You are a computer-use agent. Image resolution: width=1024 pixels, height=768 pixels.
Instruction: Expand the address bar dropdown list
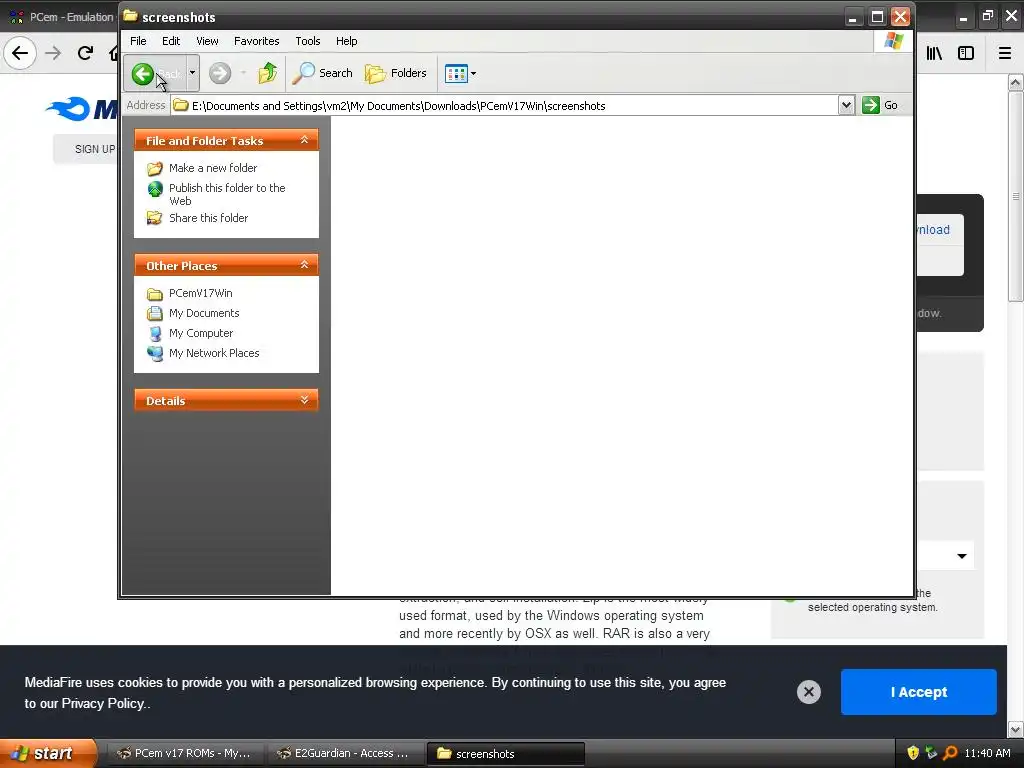coord(846,105)
